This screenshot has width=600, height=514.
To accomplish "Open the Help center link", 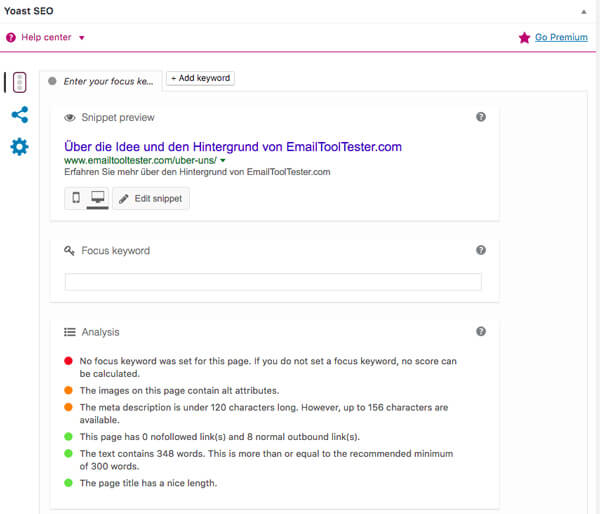I will tap(46, 37).
